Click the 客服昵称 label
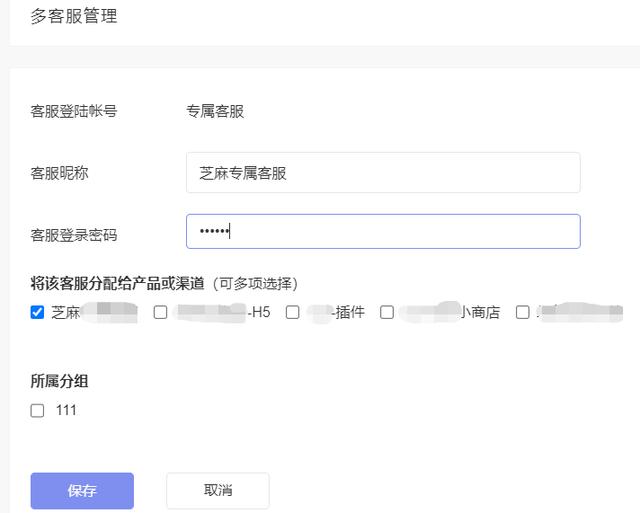Screen dimensions: 640x513 60,173
